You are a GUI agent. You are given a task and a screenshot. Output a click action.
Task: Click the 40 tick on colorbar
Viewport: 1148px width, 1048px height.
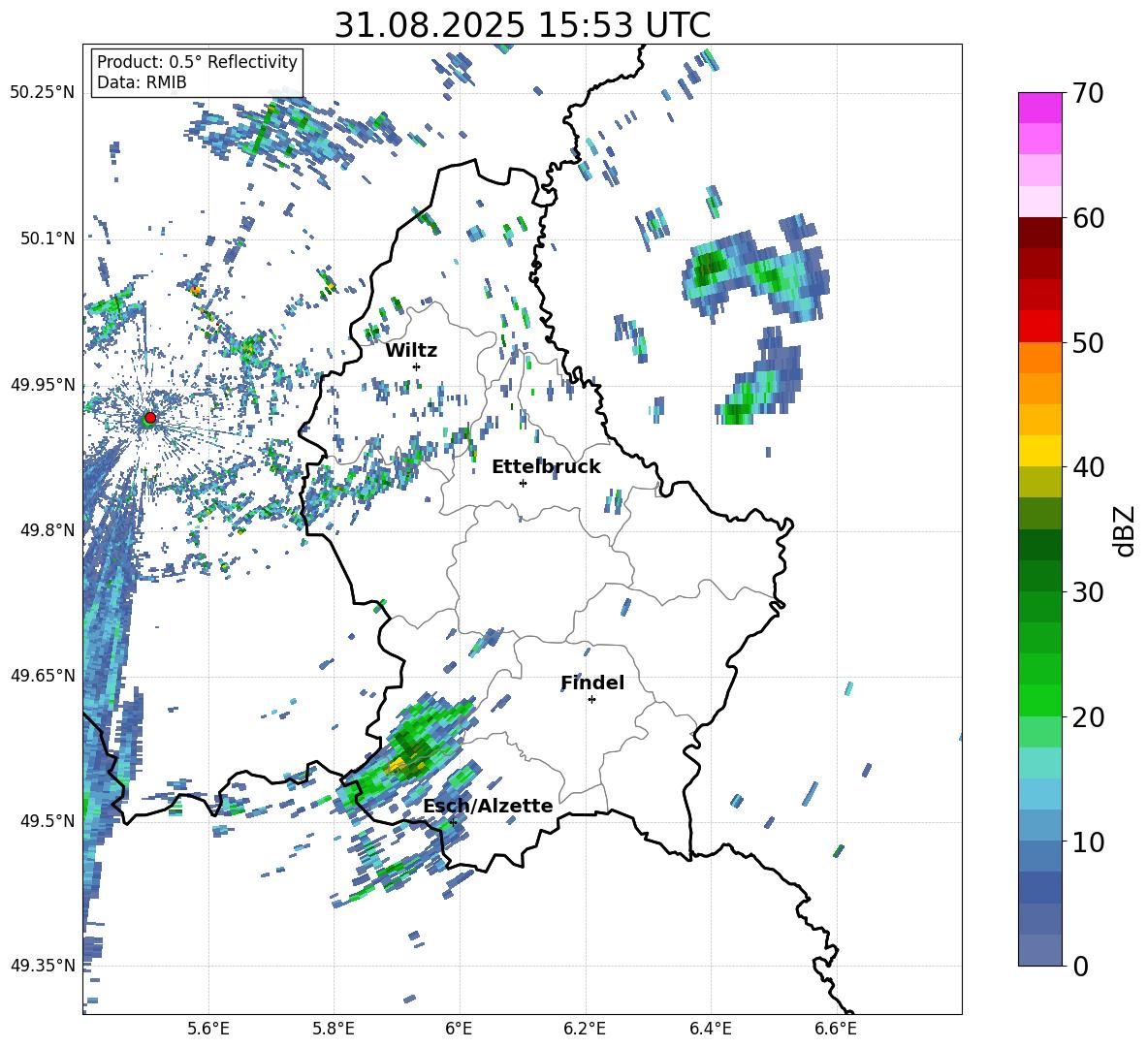click(x=1087, y=467)
